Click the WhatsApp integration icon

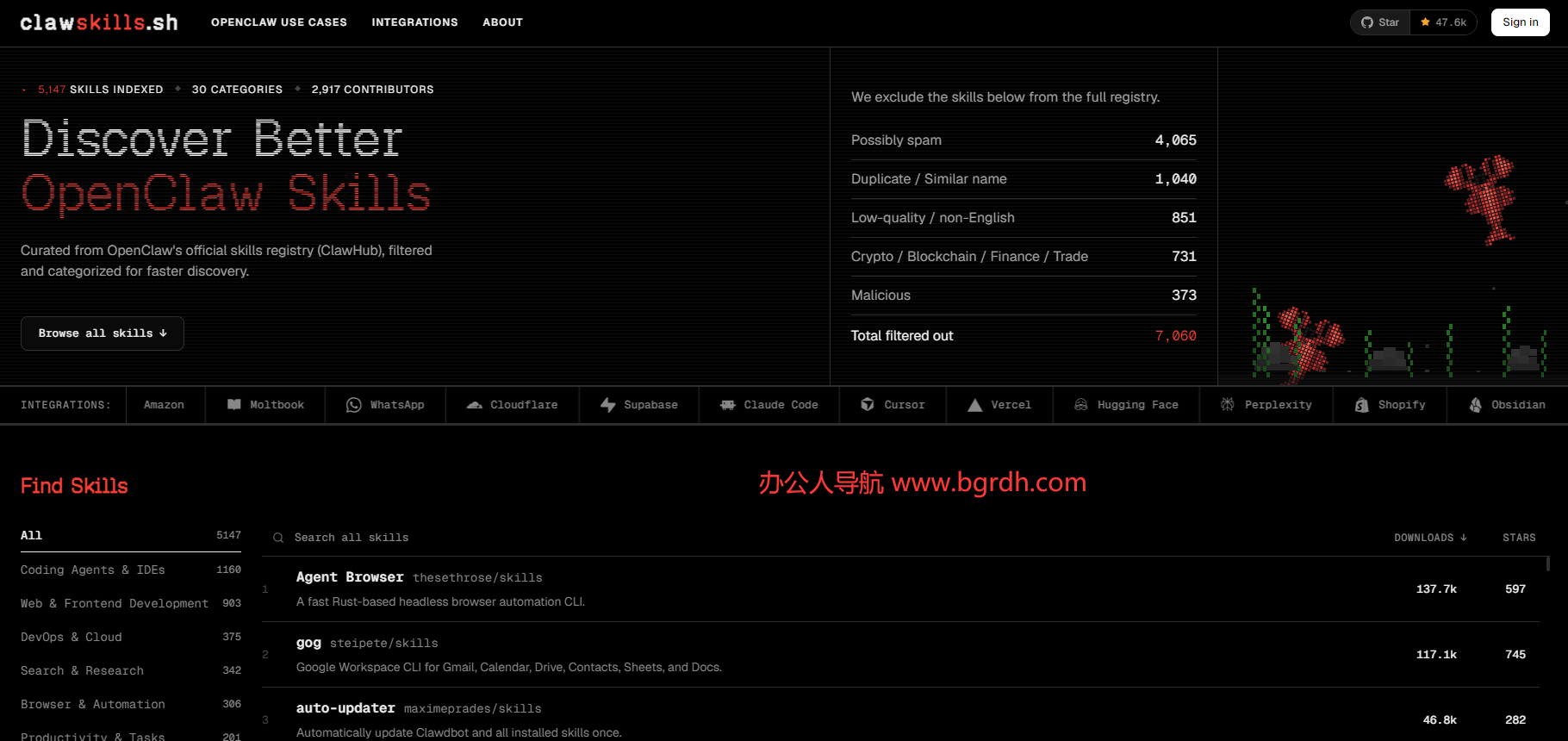(353, 405)
